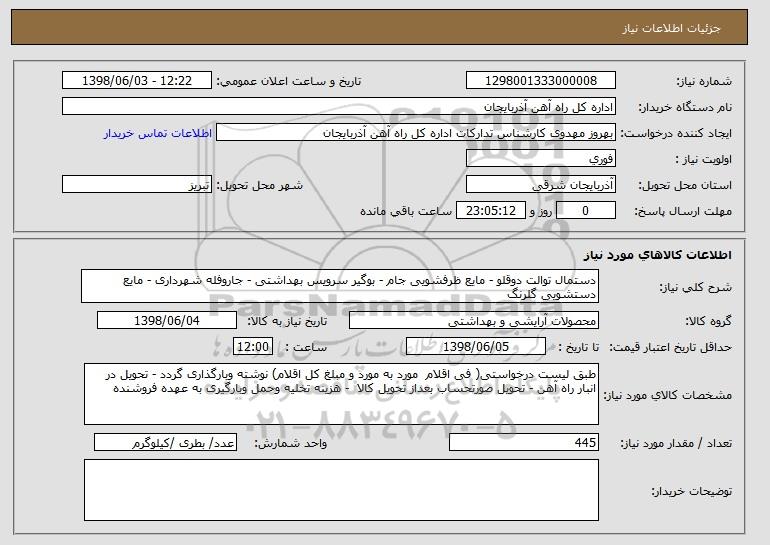Click the label تا تاریخ
770x545 pixels.
(579, 347)
